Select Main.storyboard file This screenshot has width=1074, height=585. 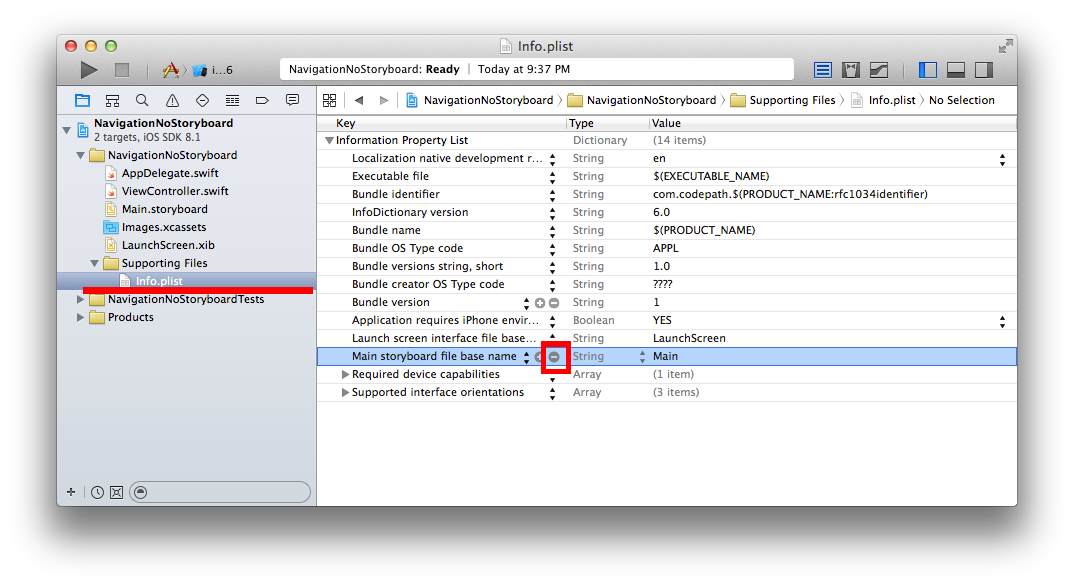[164, 209]
